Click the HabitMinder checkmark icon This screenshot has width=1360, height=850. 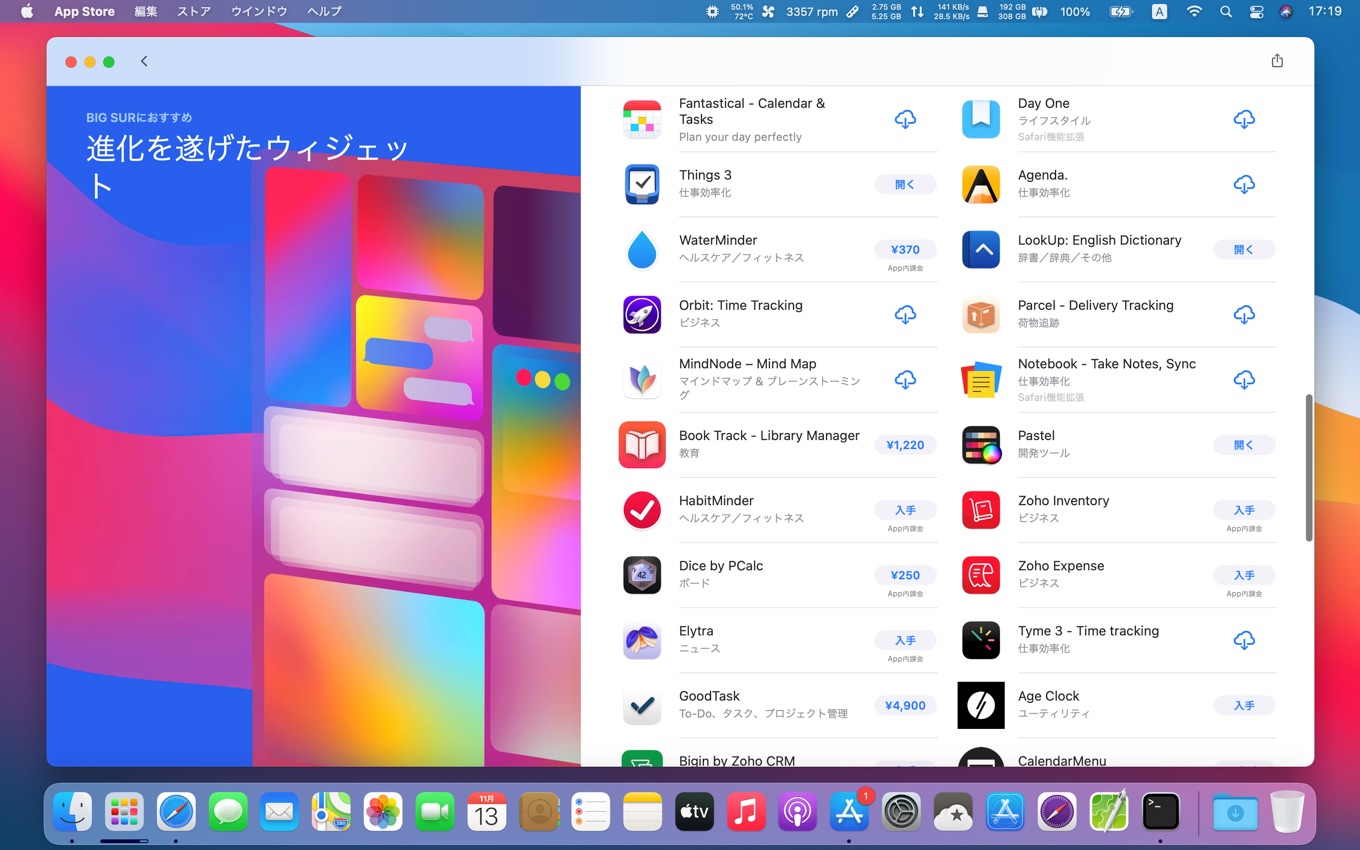click(x=642, y=509)
